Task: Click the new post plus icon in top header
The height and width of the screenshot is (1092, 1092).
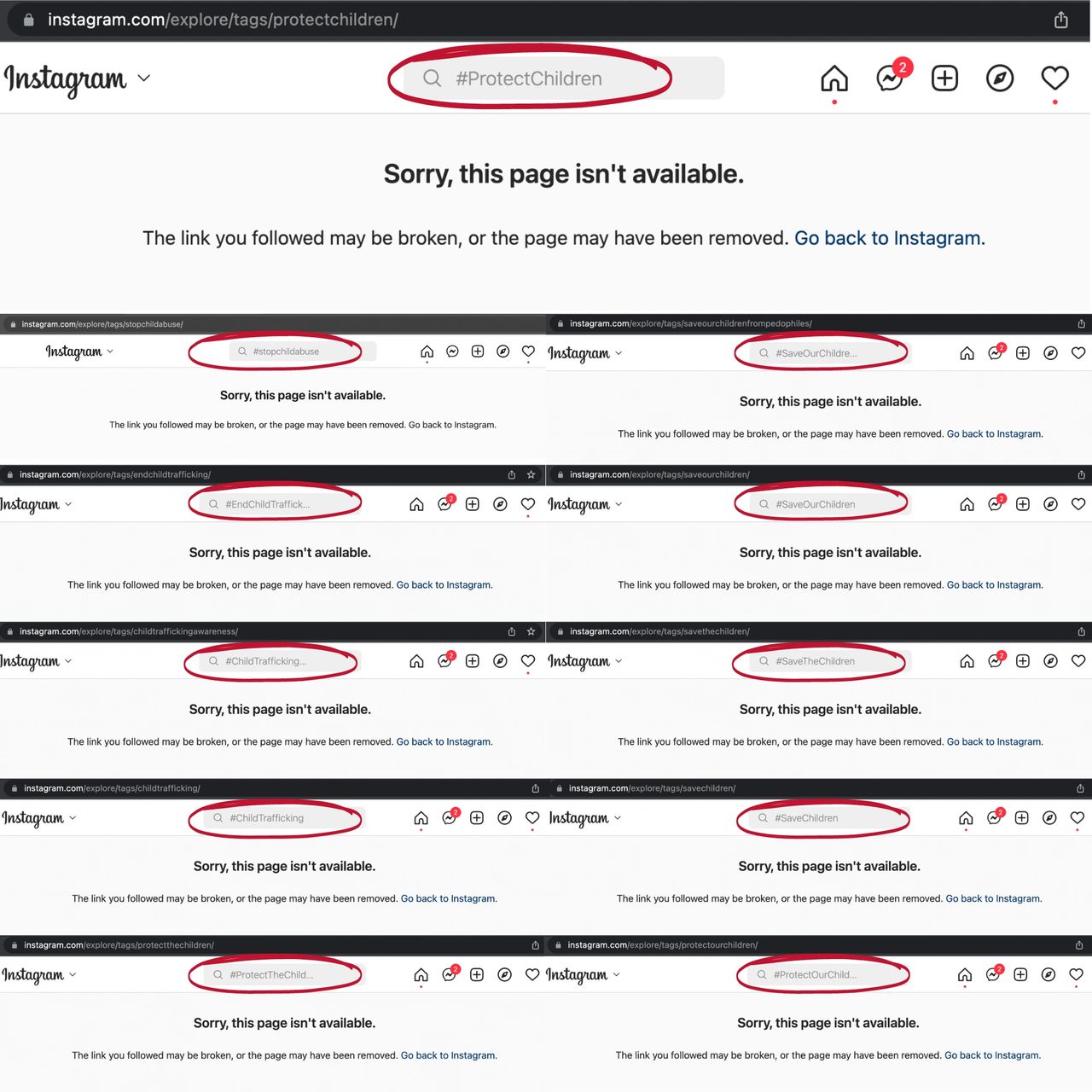Action: [944, 78]
